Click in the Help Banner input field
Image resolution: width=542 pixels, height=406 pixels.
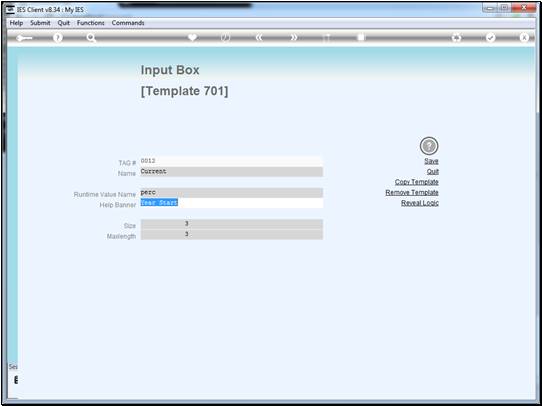point(232,203)
